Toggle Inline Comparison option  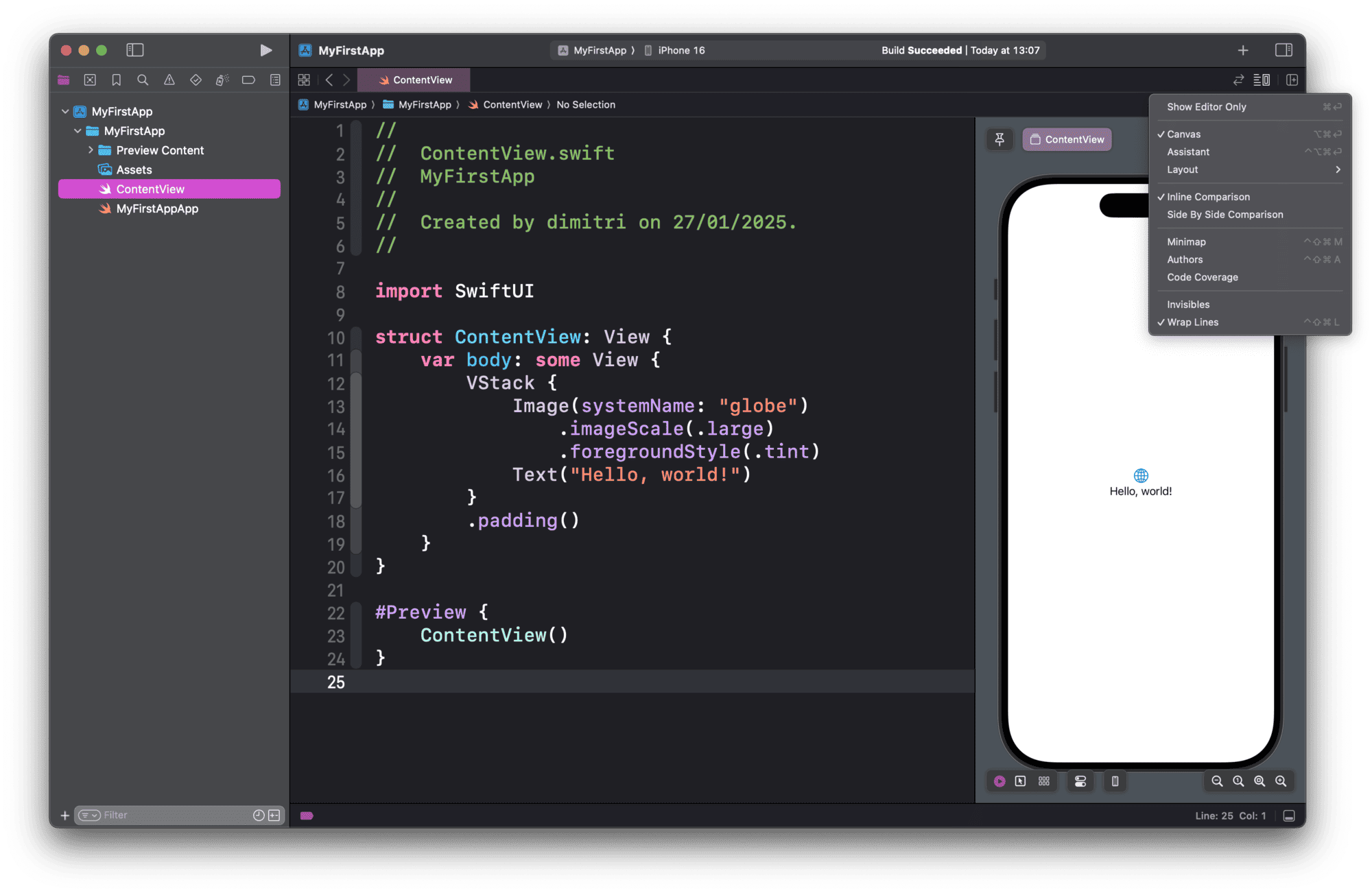[1250, 197]
